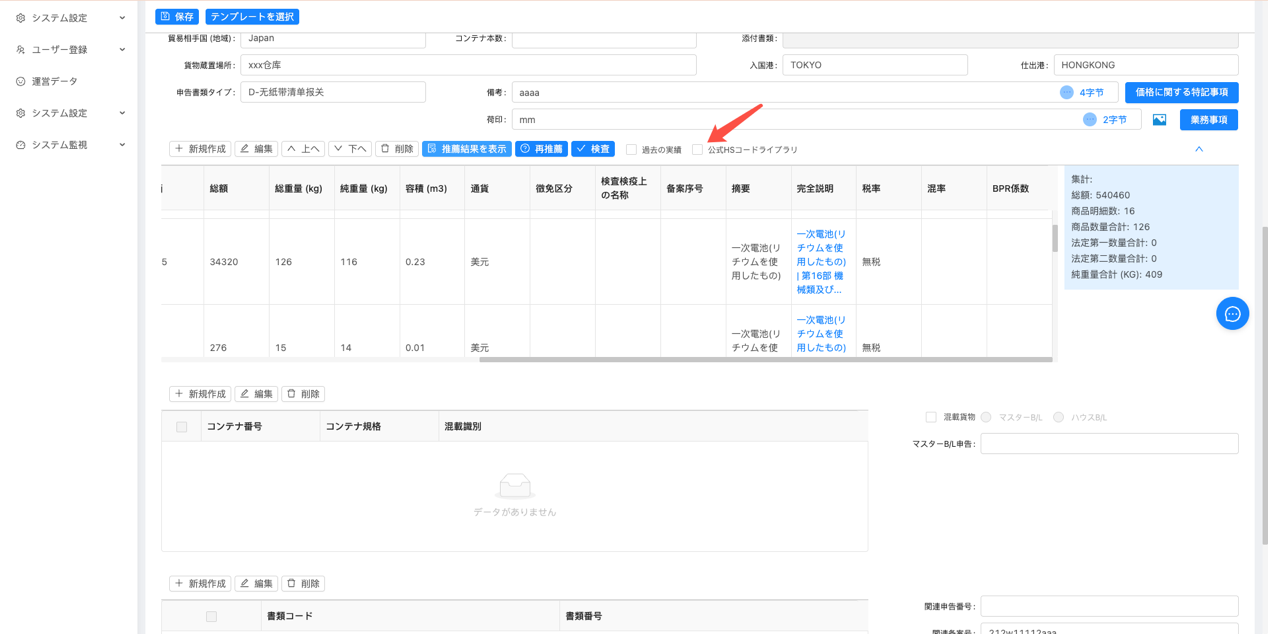Focus the マスターB/L申告 input field
Image resolution: width=1268 pixels, height=634 pixels.
coord(1109,444)
